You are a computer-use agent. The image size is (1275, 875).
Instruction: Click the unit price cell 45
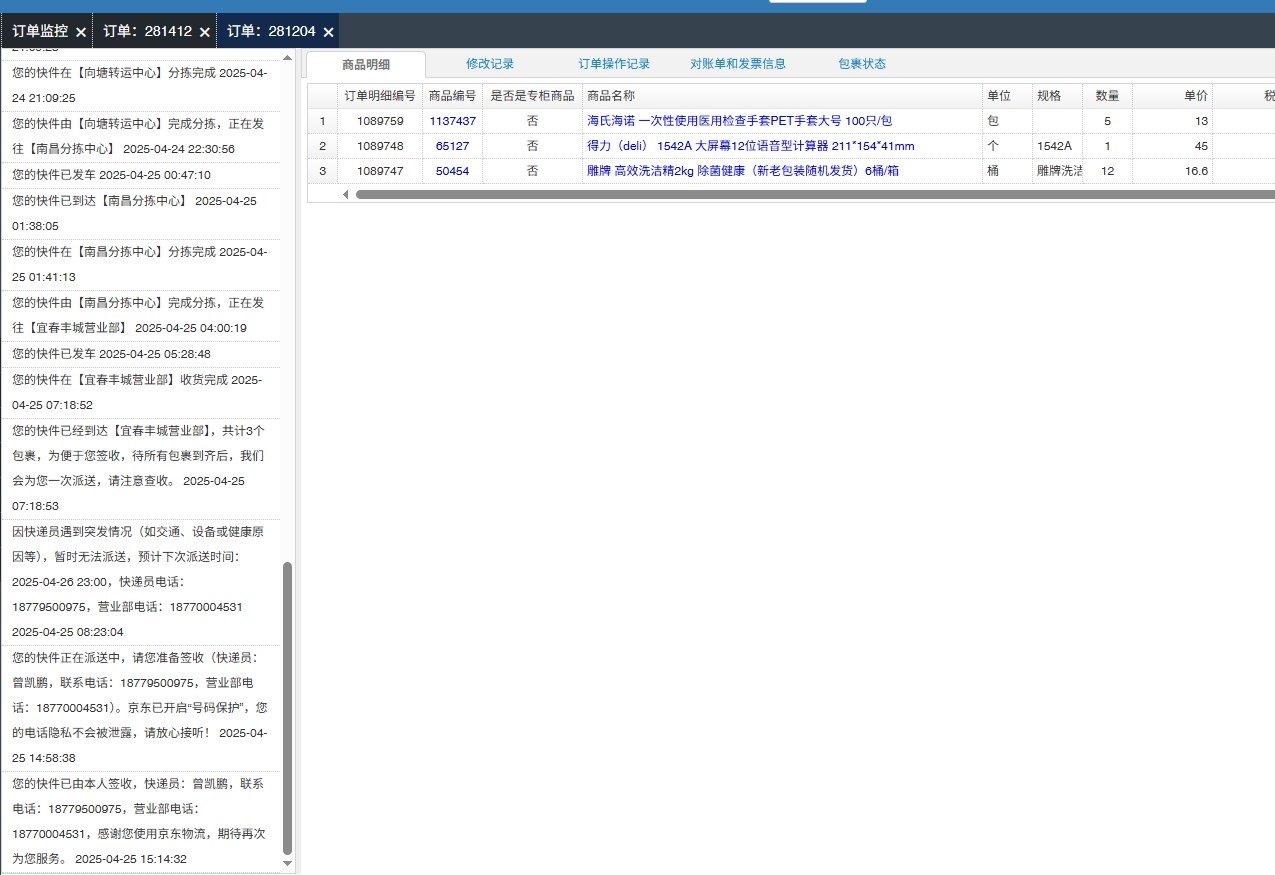pyautogui.click(x=1172, y=146)
